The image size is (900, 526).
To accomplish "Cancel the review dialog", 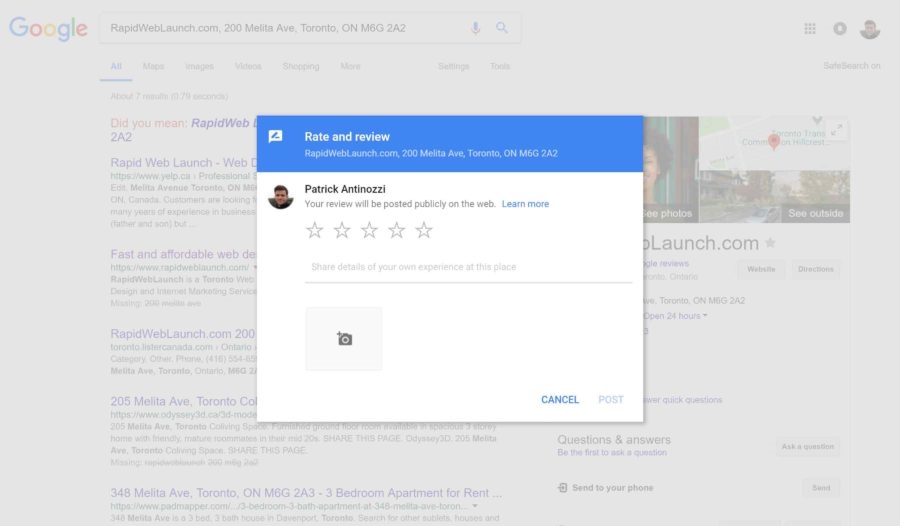I will (x=560, y=399).
